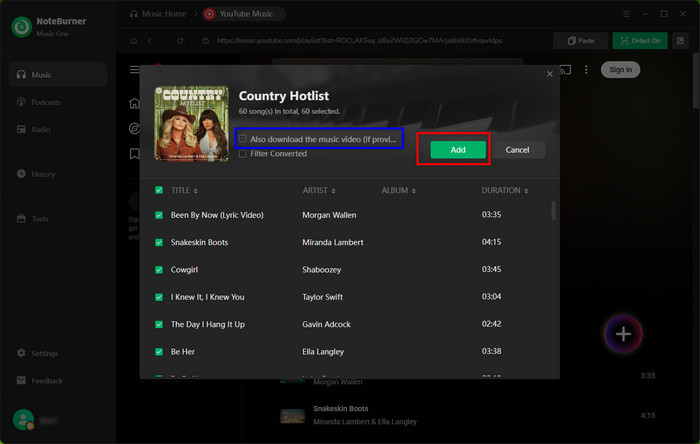This screenshot has height=444, width=700.
Task: Enable the Filter Converted checkbox
Action: pos(242,154)
